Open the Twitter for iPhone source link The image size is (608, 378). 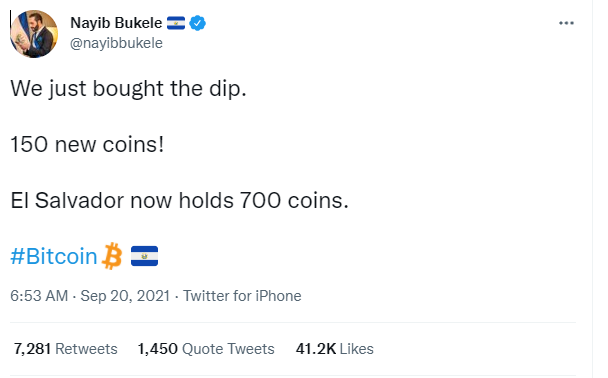pyautogui.click(x=242, y=296)
